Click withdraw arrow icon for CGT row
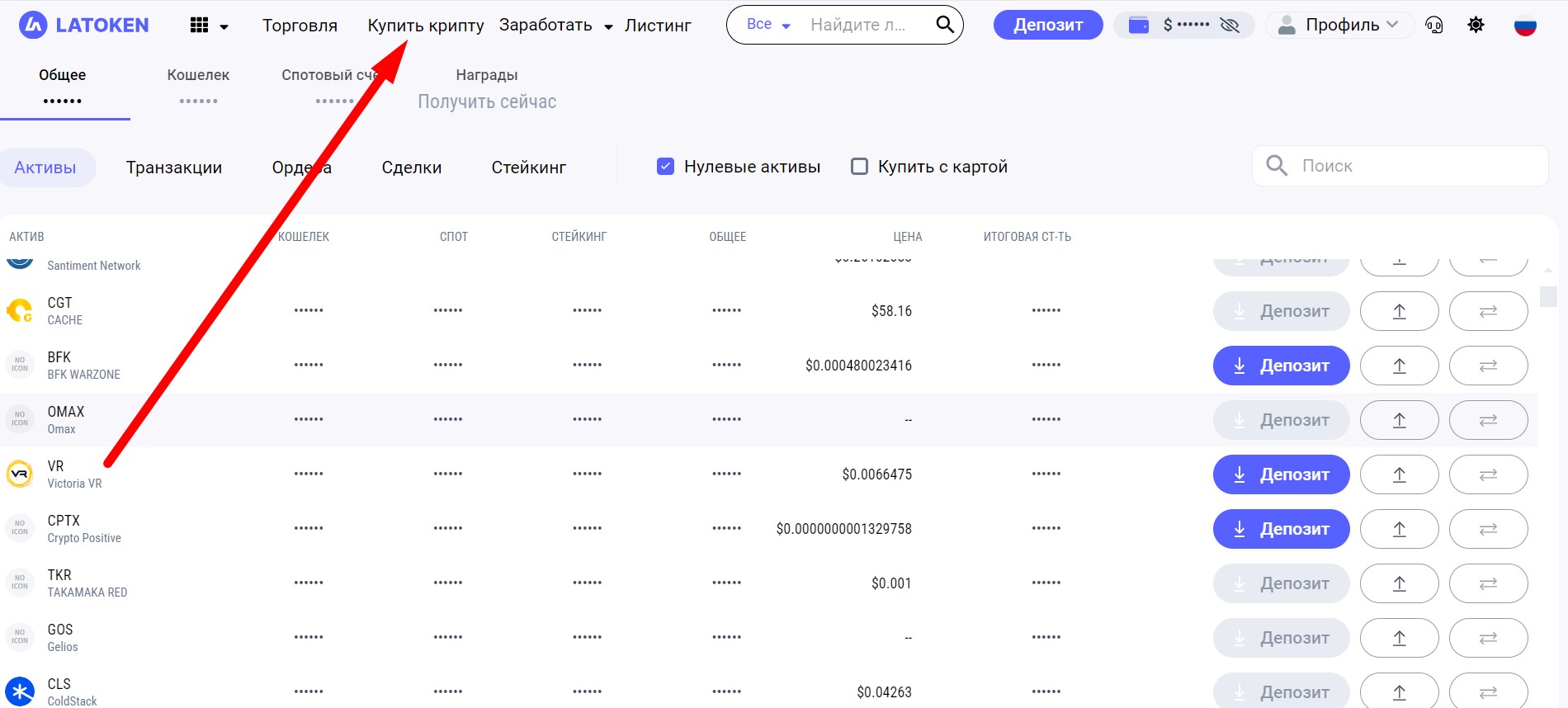 [x=1400, y=311]
